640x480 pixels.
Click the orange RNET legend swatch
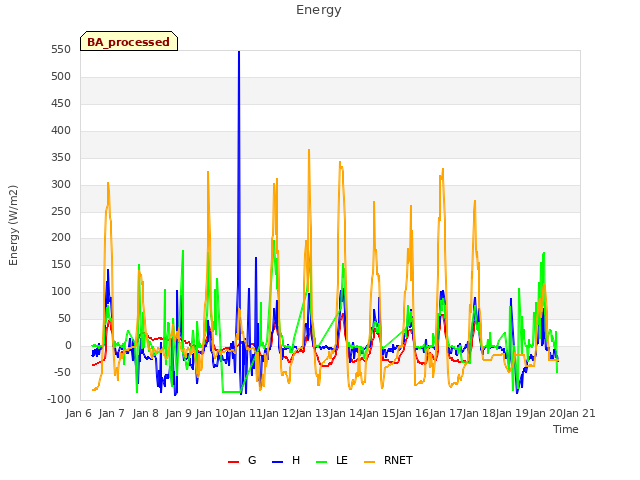[369, 462]
